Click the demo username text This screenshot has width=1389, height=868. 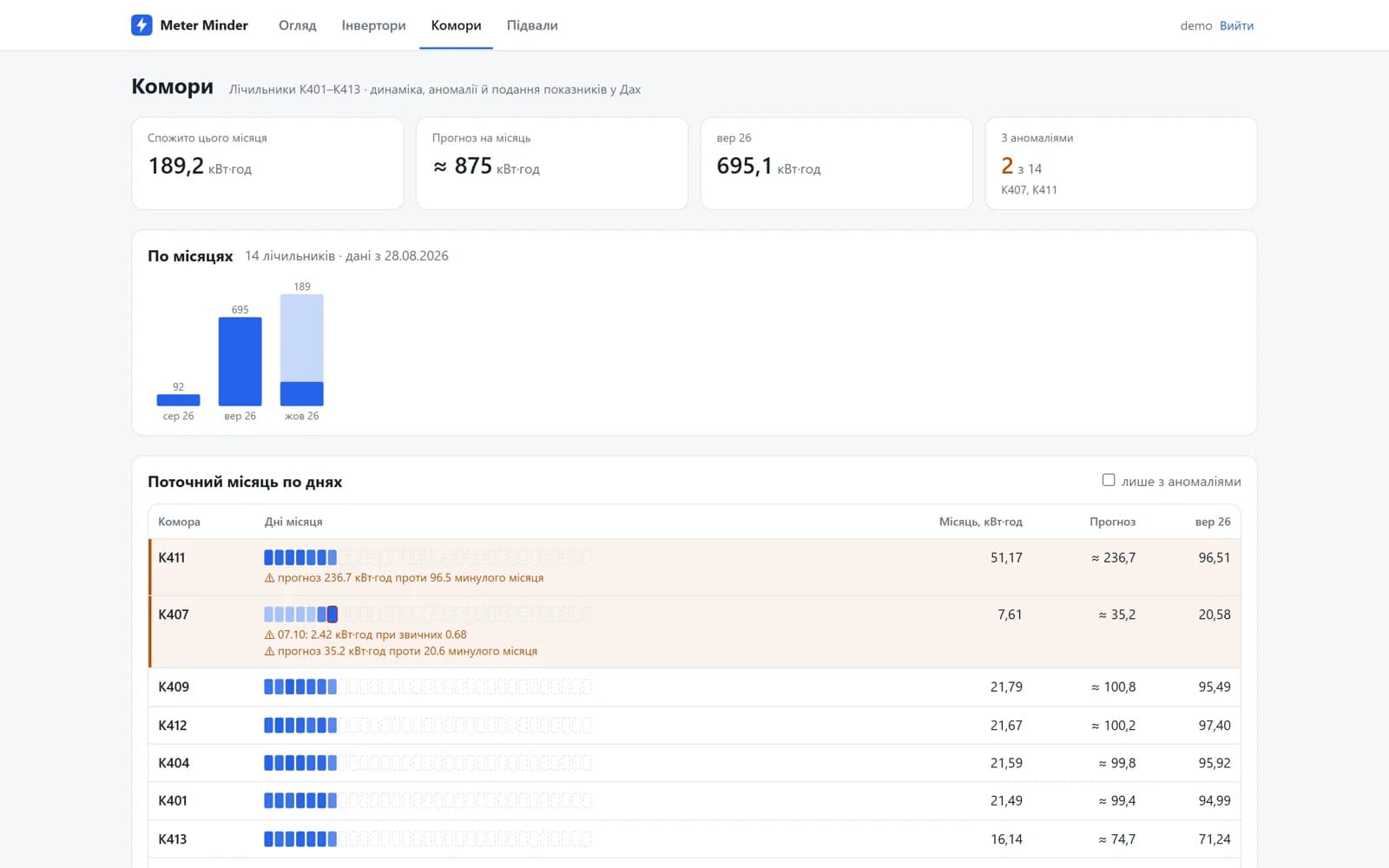pyautogui.click(x=1195, y=25)
